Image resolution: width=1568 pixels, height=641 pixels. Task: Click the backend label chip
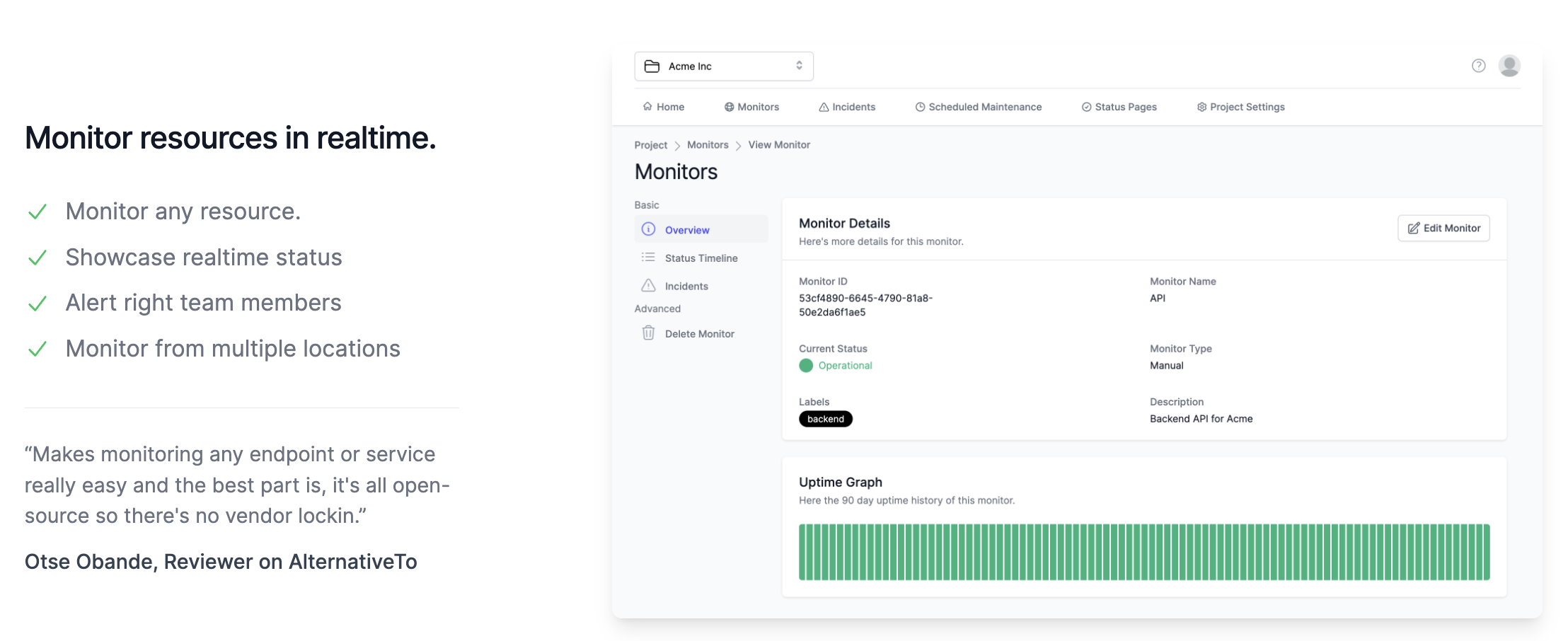click(x=825, y=419)
